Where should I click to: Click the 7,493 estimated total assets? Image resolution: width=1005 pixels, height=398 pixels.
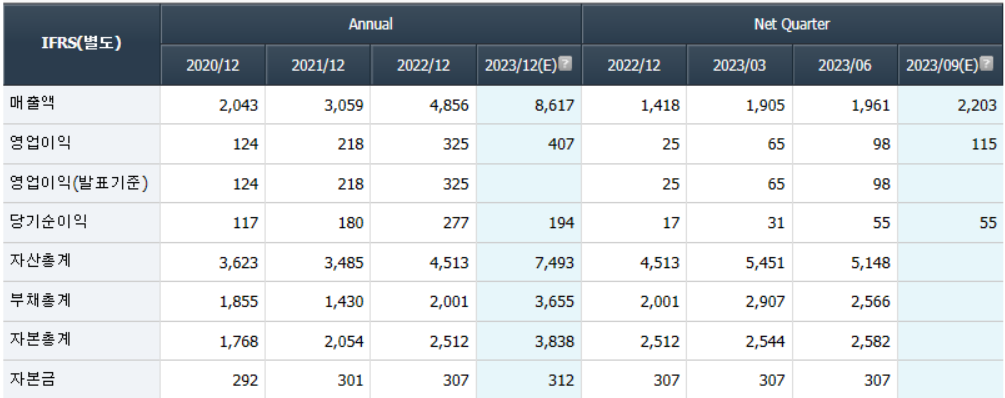pos(554,263)
